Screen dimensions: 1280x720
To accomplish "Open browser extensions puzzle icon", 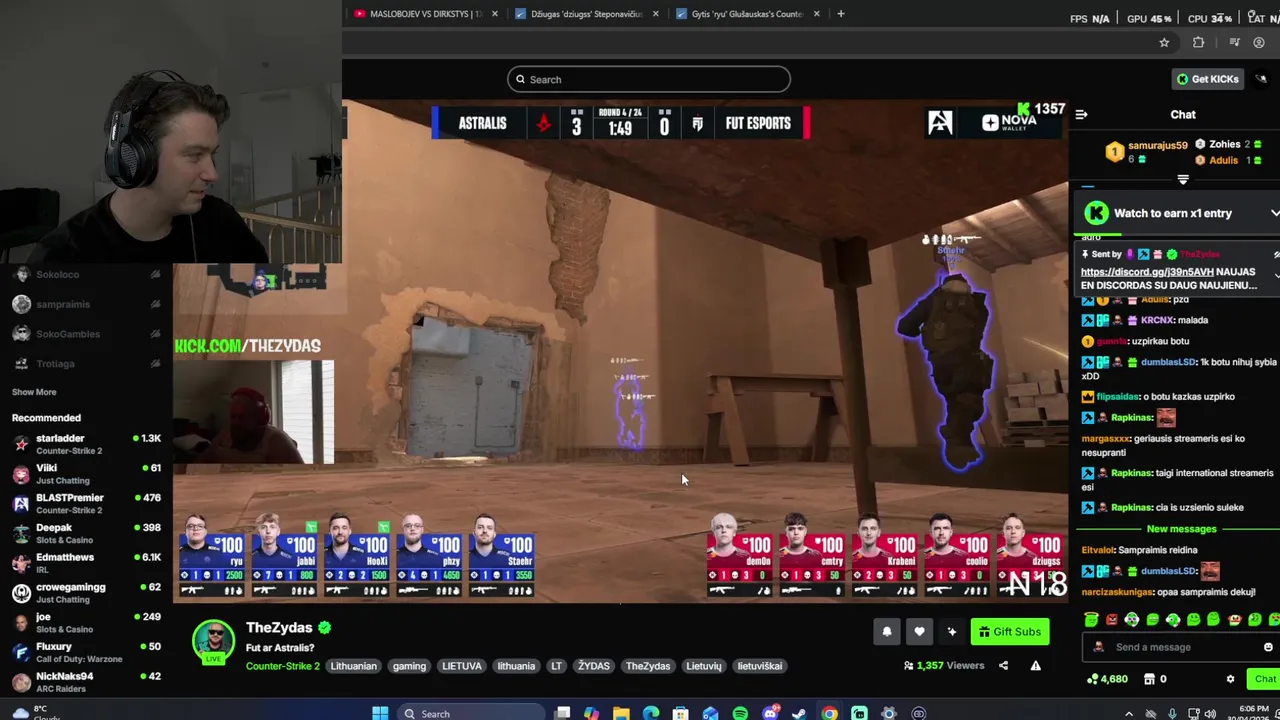I will tap(1198, 43).
